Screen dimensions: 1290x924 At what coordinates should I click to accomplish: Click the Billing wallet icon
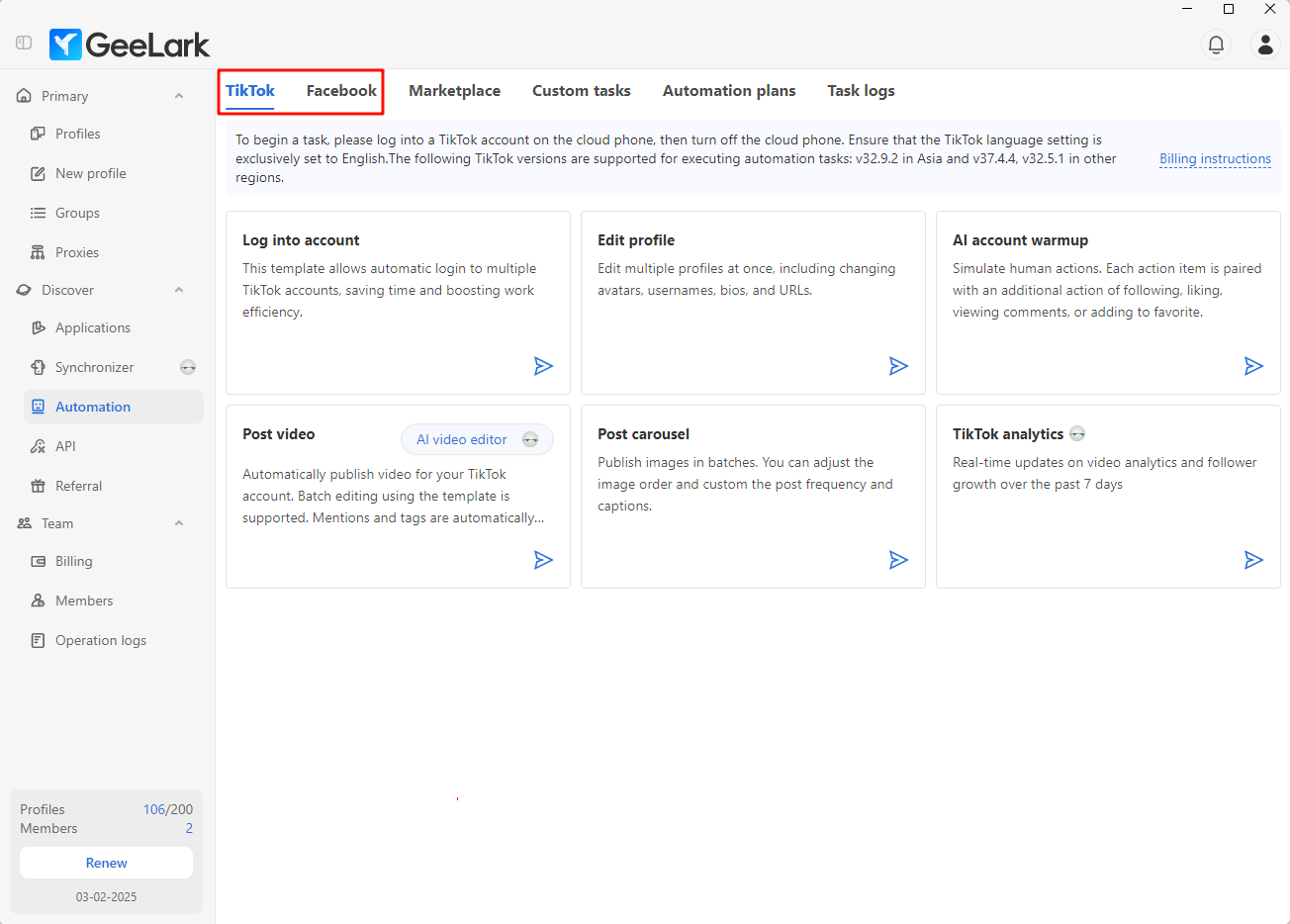(x=38, y=561)
